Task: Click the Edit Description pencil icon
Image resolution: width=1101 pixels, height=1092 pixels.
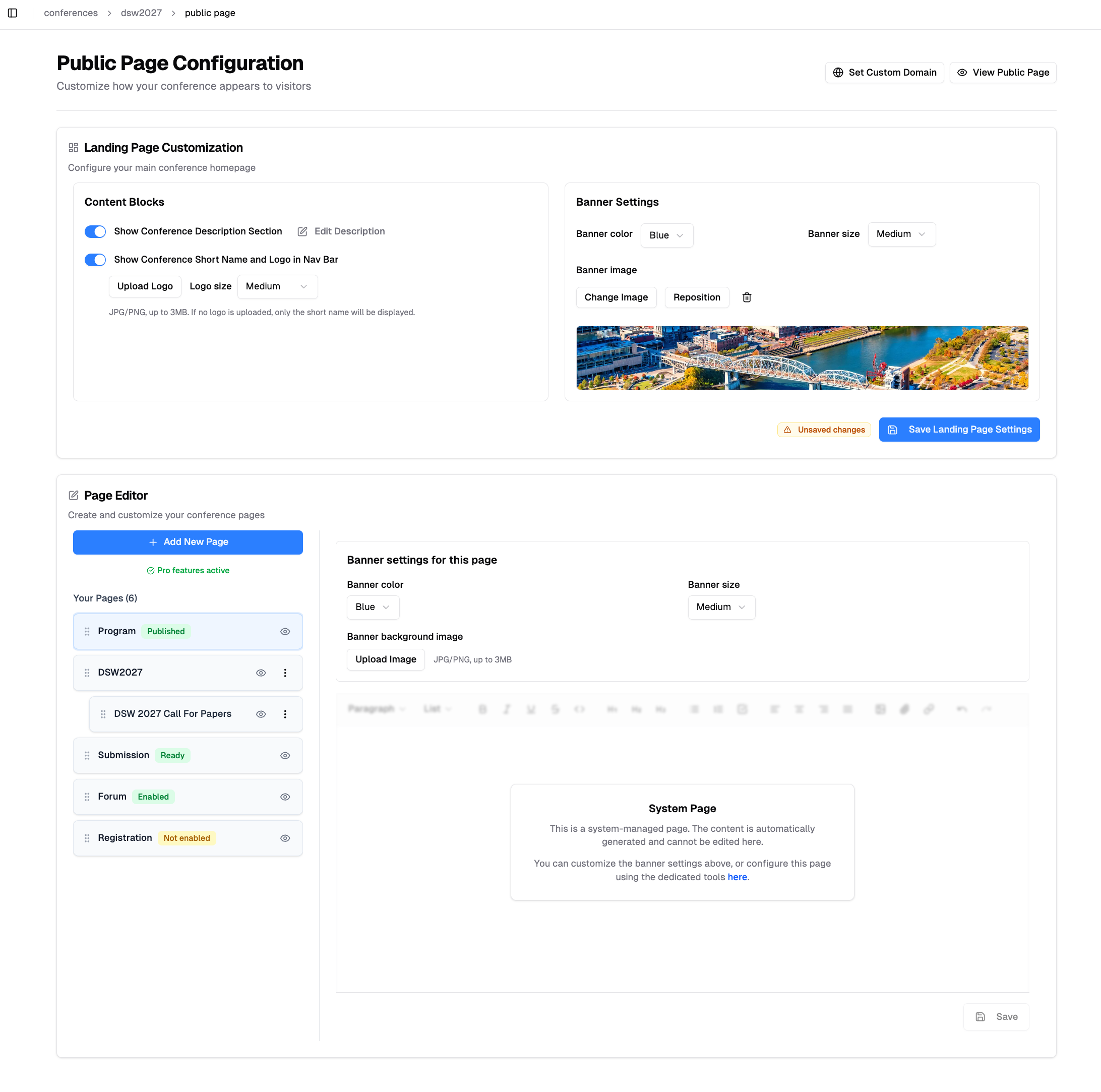Action: 302,231
